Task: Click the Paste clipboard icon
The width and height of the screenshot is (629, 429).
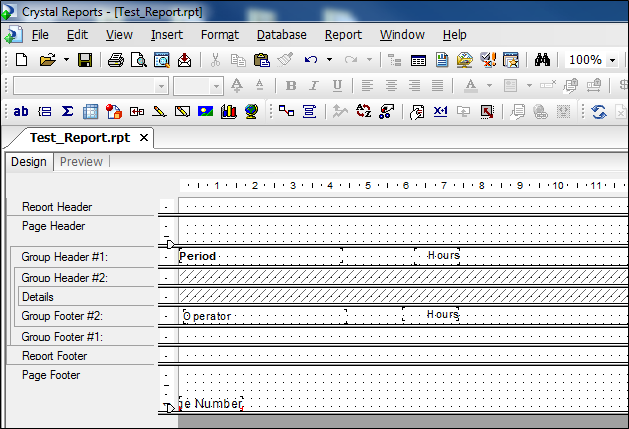Action: (262, 60)
